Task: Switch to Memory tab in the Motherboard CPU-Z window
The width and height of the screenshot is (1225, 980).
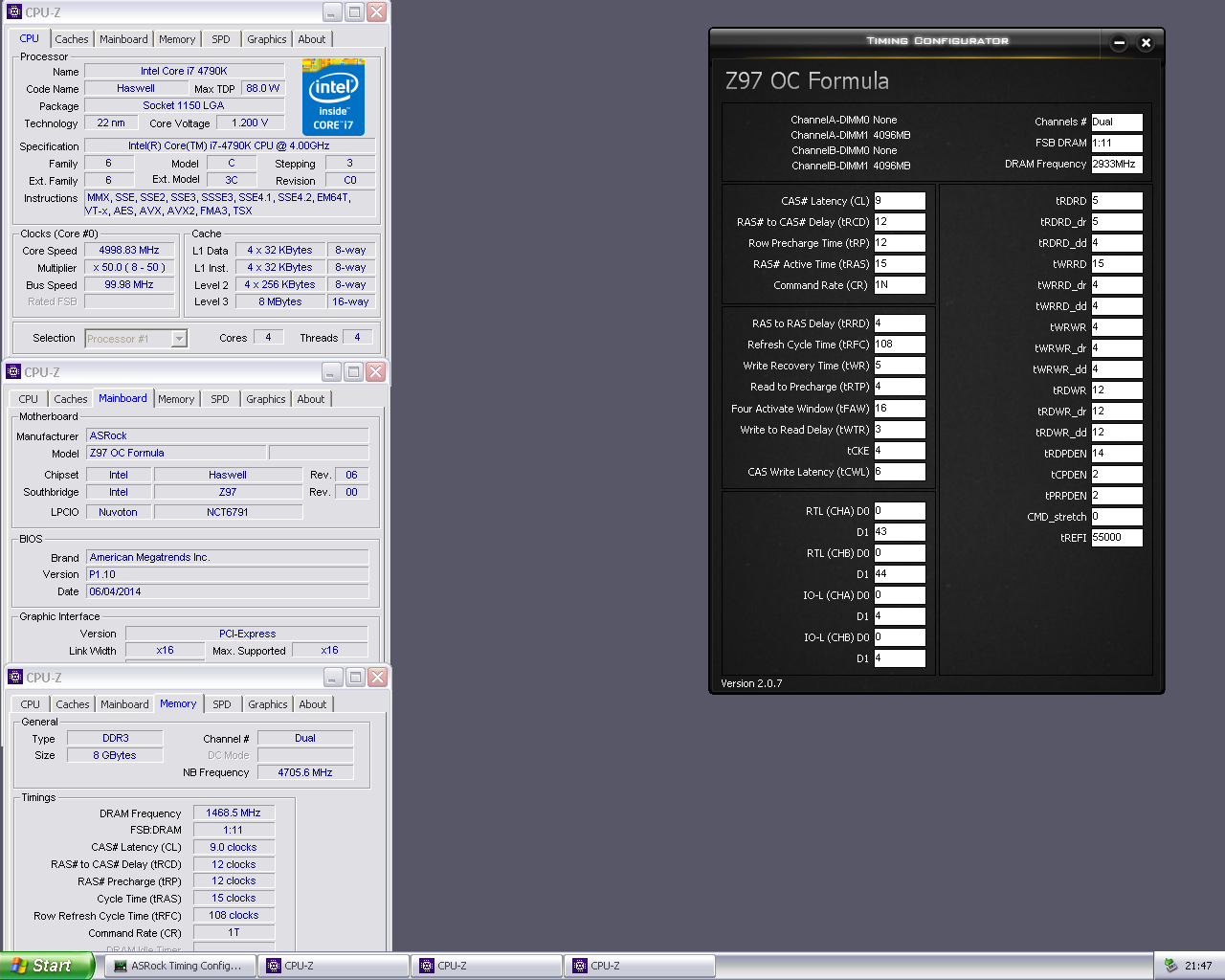Action: pyautogui.click(x=176, y=399)
